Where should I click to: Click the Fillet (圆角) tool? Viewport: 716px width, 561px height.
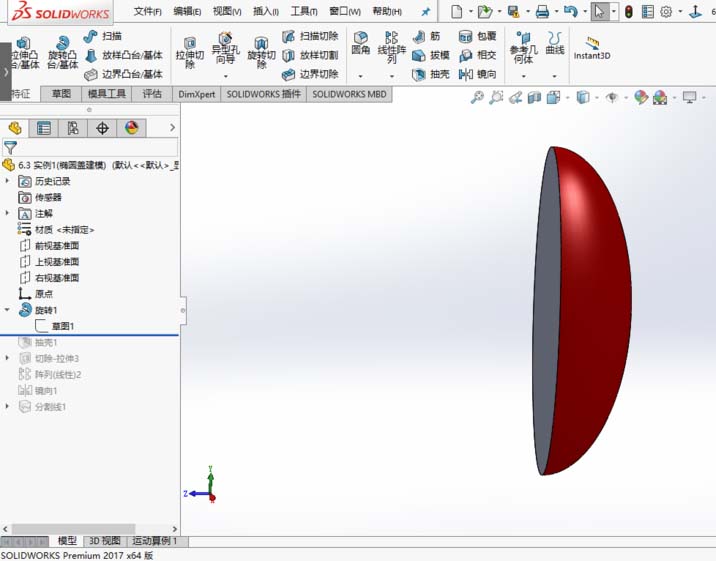pyautogui.click(x=360, y=43)
